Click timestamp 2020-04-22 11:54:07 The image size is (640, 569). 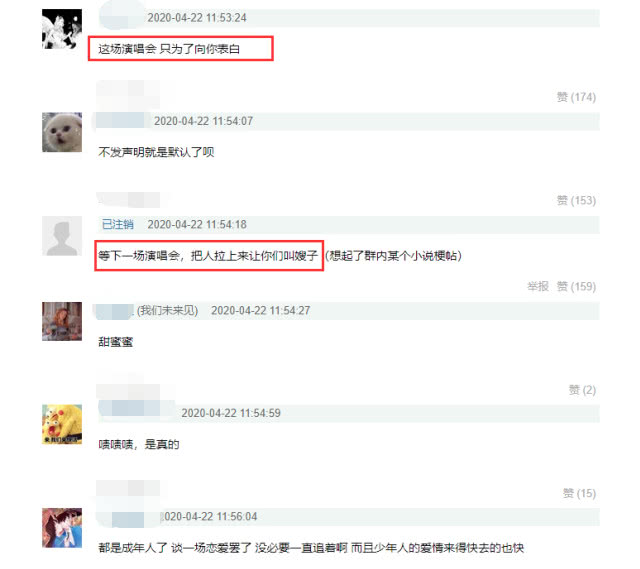click(203, 121)
